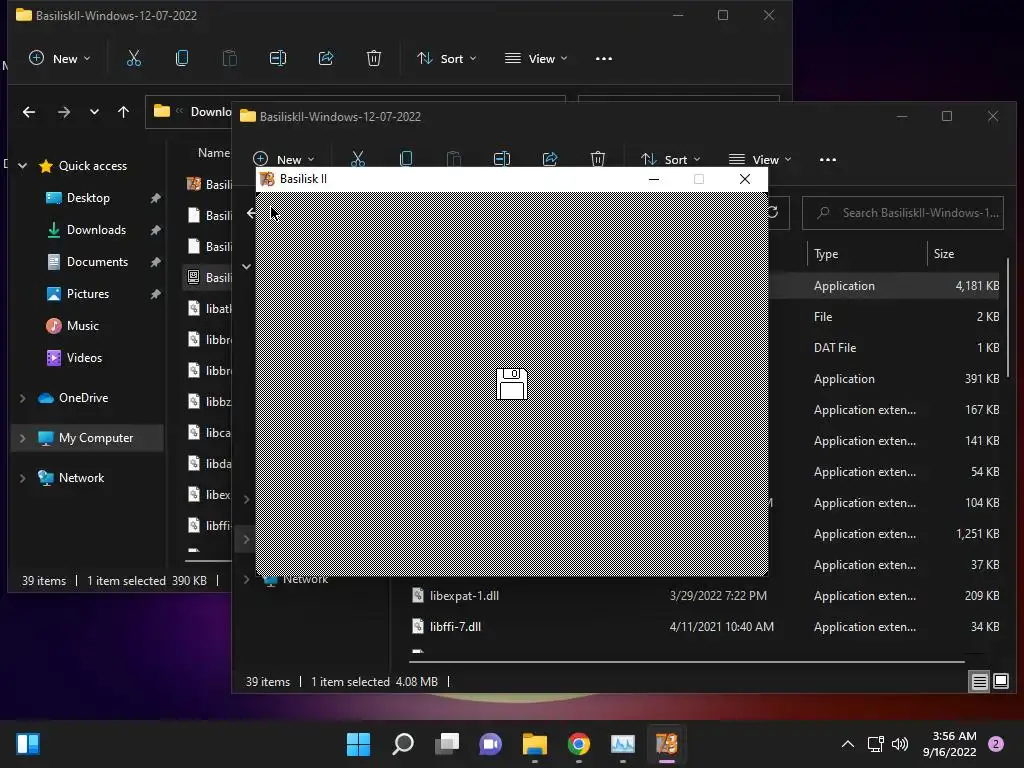Viewport: 1024px width, 768px height.
Task: Click Delete icon in front Explorer window toolbar
Action: (598, 159)
